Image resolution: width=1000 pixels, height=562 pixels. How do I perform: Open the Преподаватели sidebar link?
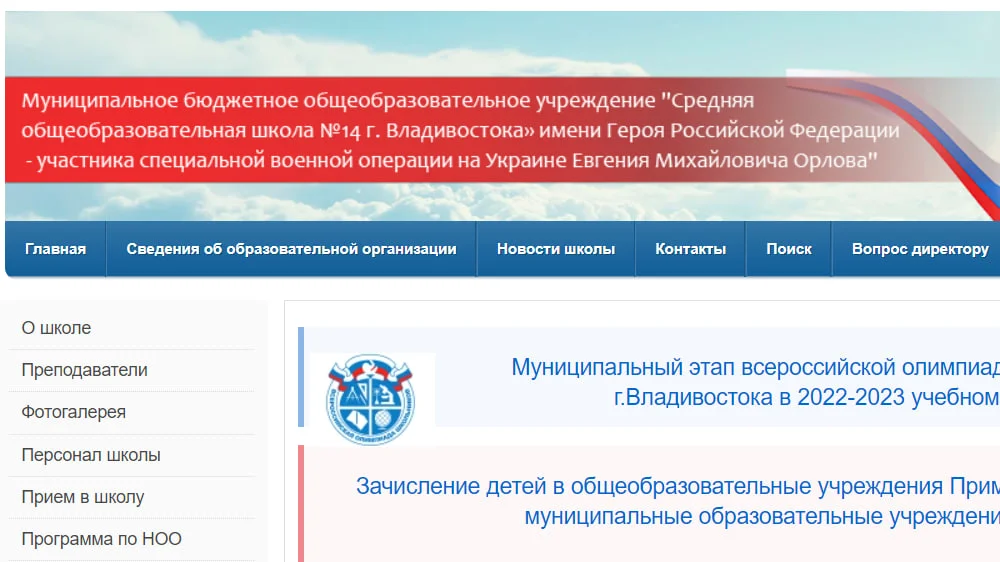84,370
